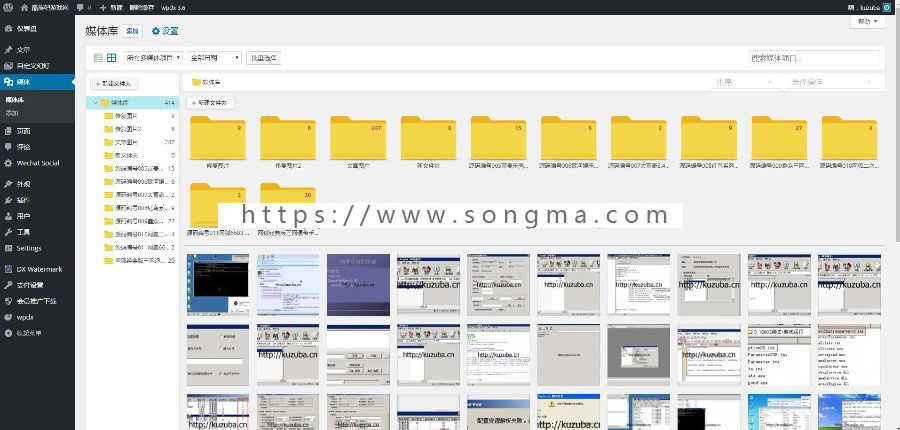Select the Add New (添加) media submenu
This screenshot has height=430, width=900.
coord(11,113)
